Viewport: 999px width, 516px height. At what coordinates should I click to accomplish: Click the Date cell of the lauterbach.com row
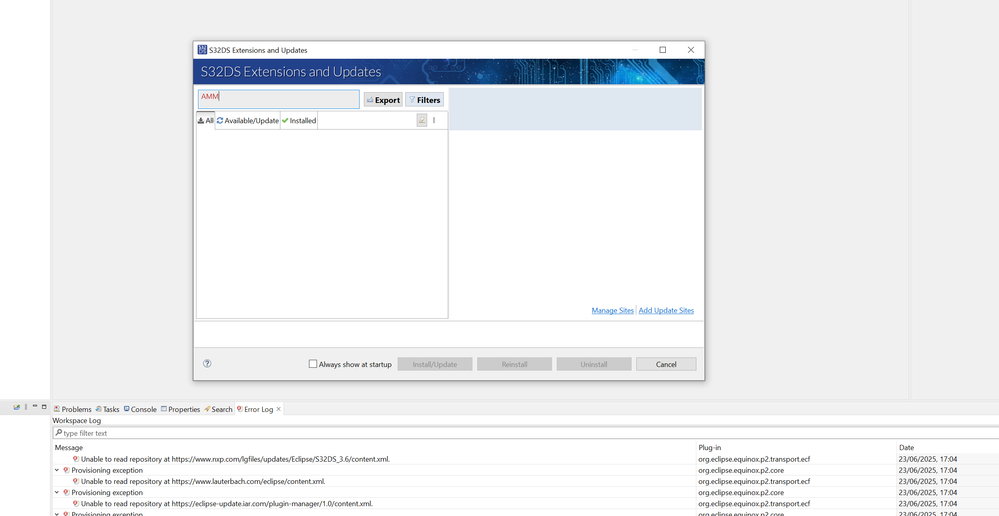coord(928,481)
